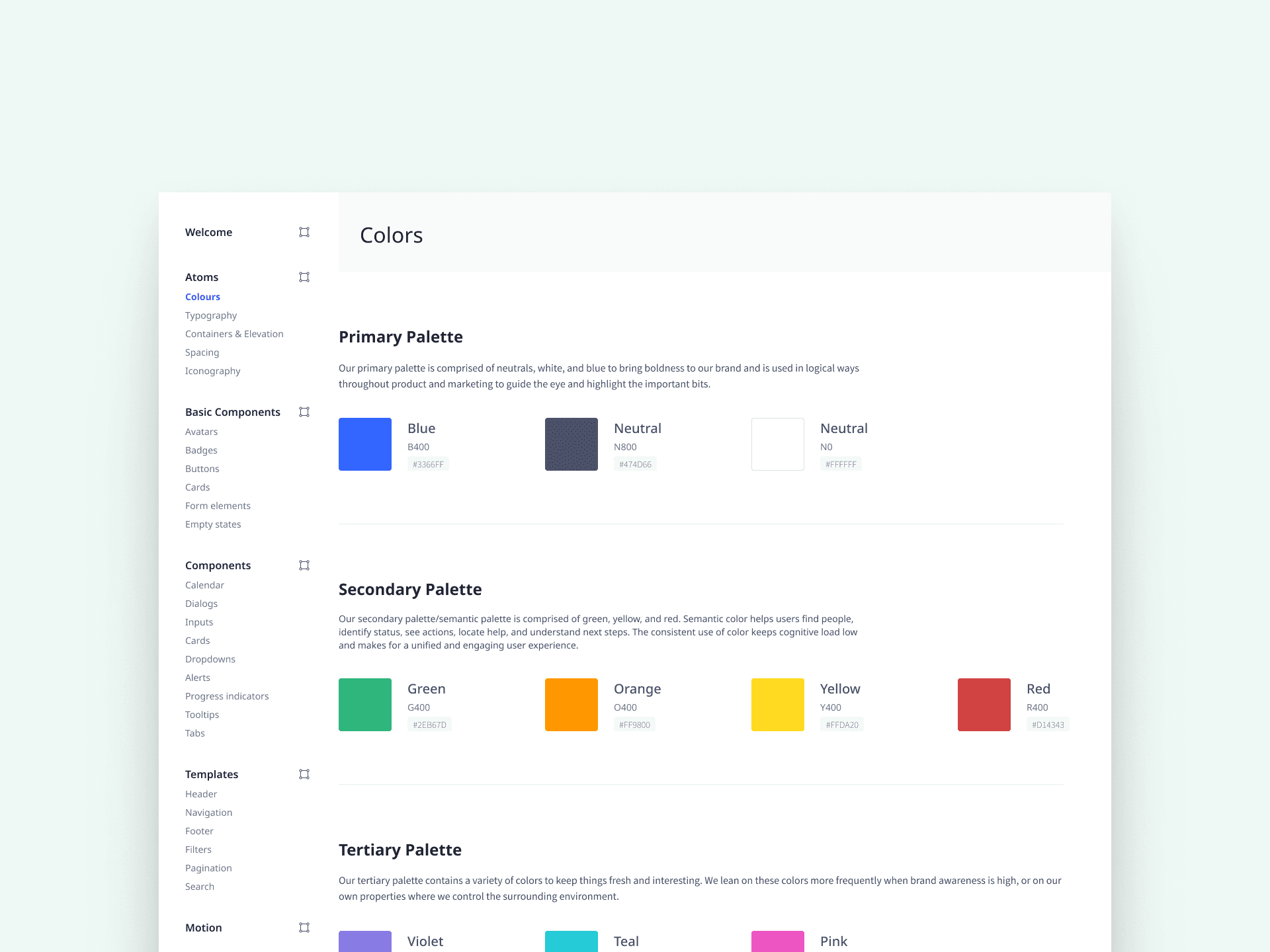The width and height of the screenshot is (1270, 952).
Task: Click the Spacing section link
Action: [202, 352]
